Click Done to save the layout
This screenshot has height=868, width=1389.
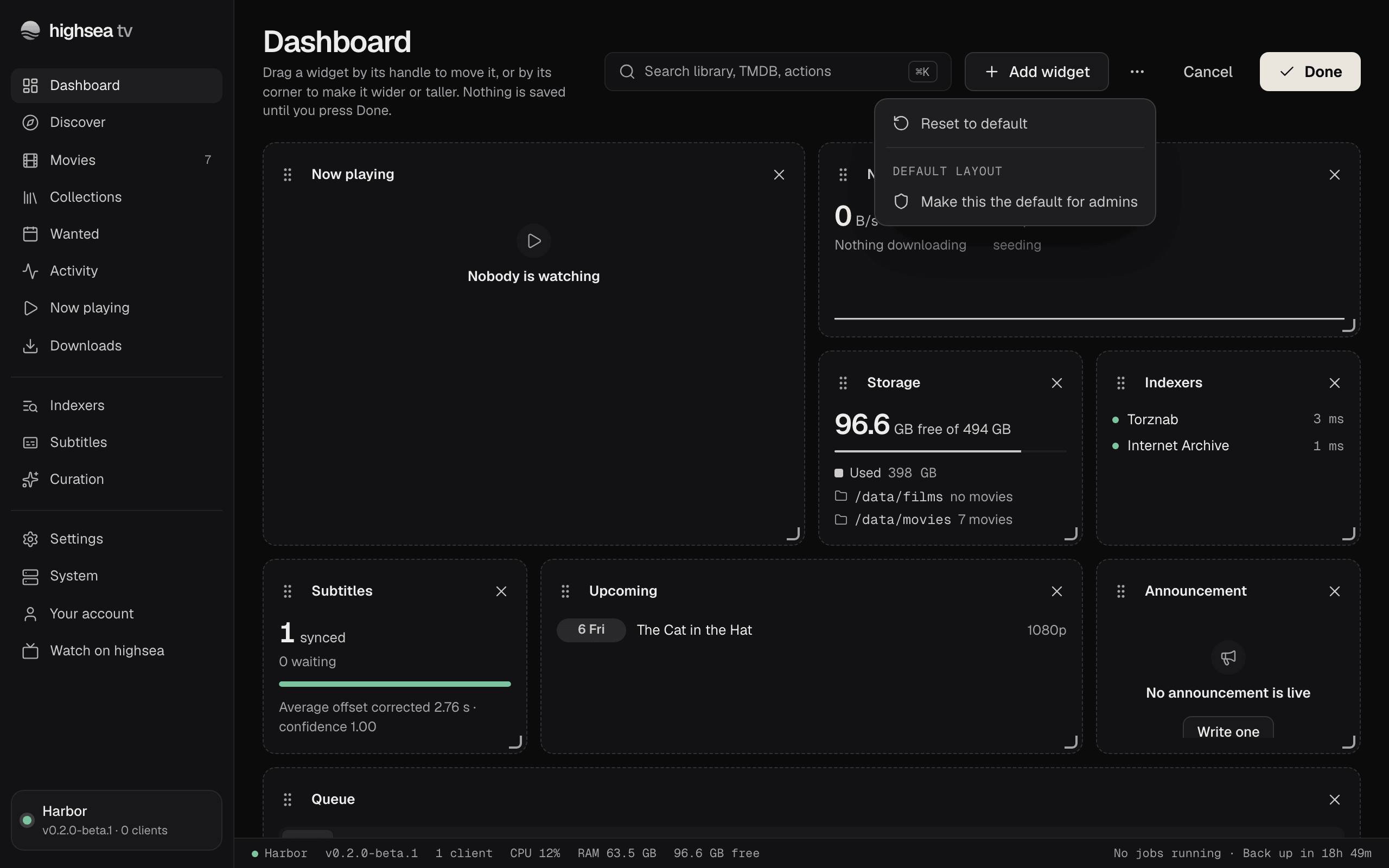pos(1310,72)
